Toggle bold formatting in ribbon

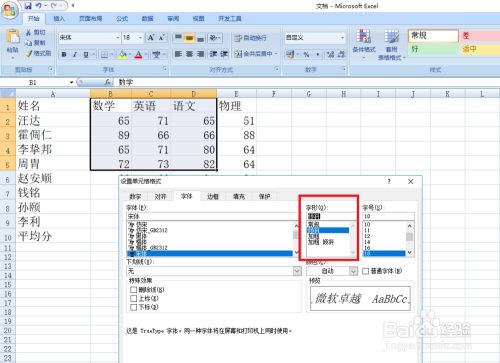[64, 54]
